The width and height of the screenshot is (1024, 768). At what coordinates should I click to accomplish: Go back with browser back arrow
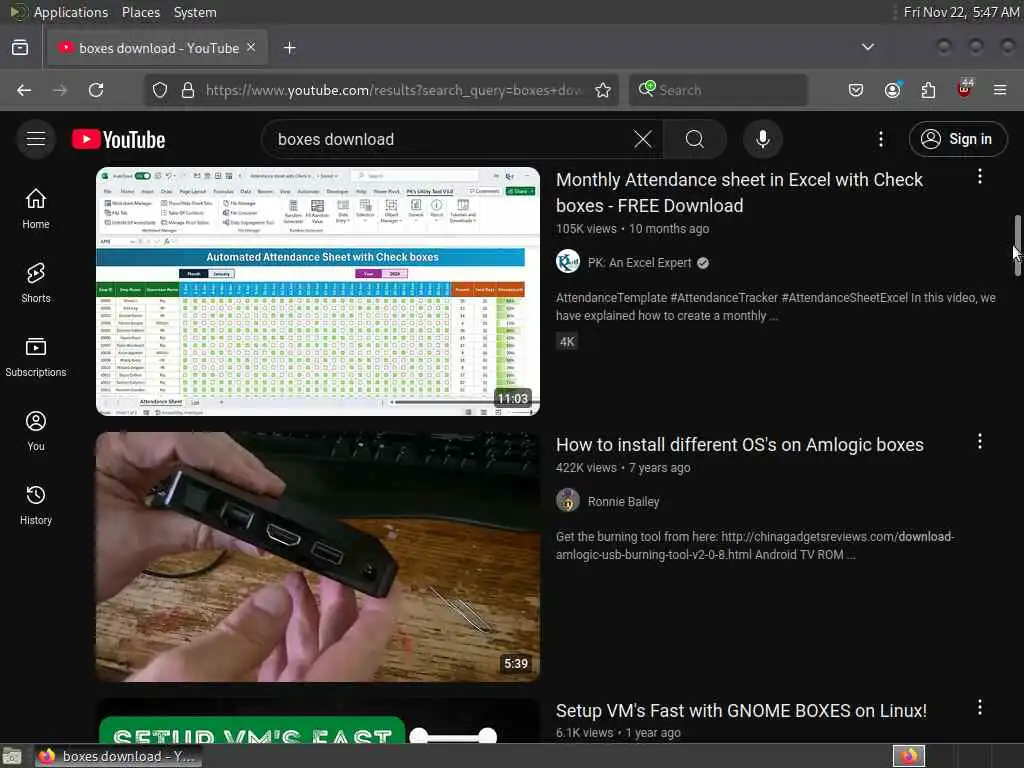click(x=24, y=90)
